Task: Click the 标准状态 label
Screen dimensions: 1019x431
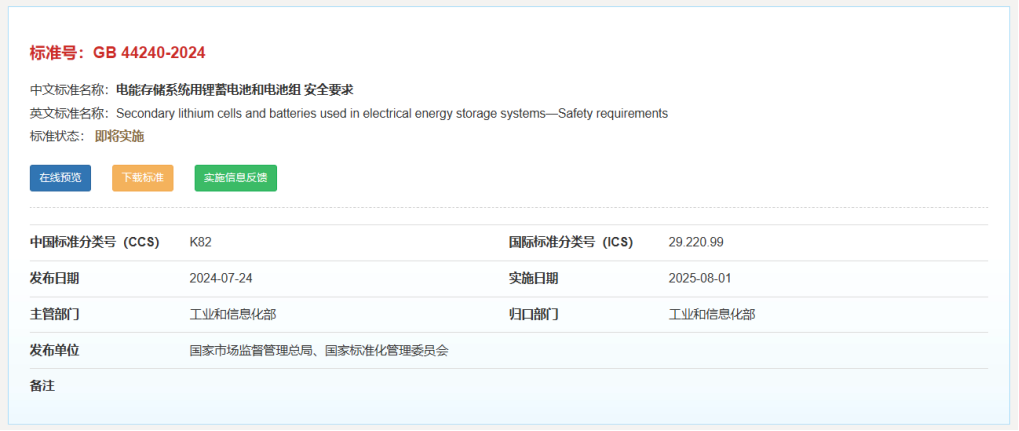Action: (57, 137)
